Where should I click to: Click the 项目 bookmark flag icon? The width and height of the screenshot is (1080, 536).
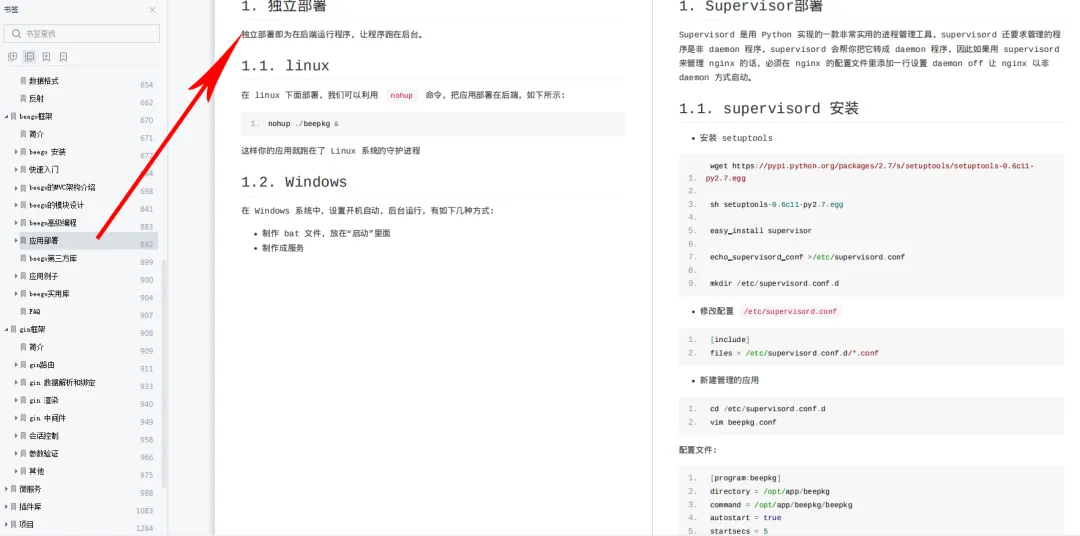13,524
